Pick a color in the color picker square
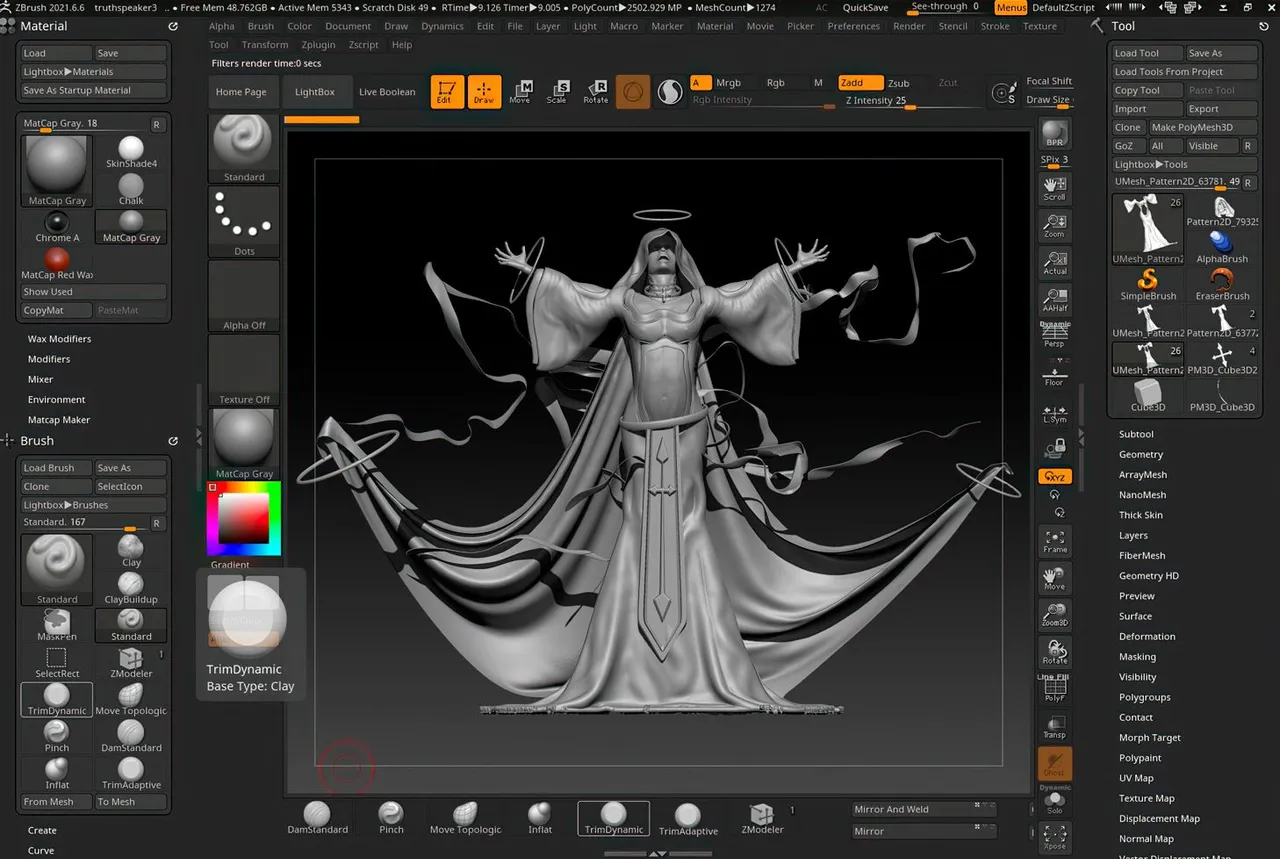This screenshot has width=1280, height=859. tap(244, 519)
